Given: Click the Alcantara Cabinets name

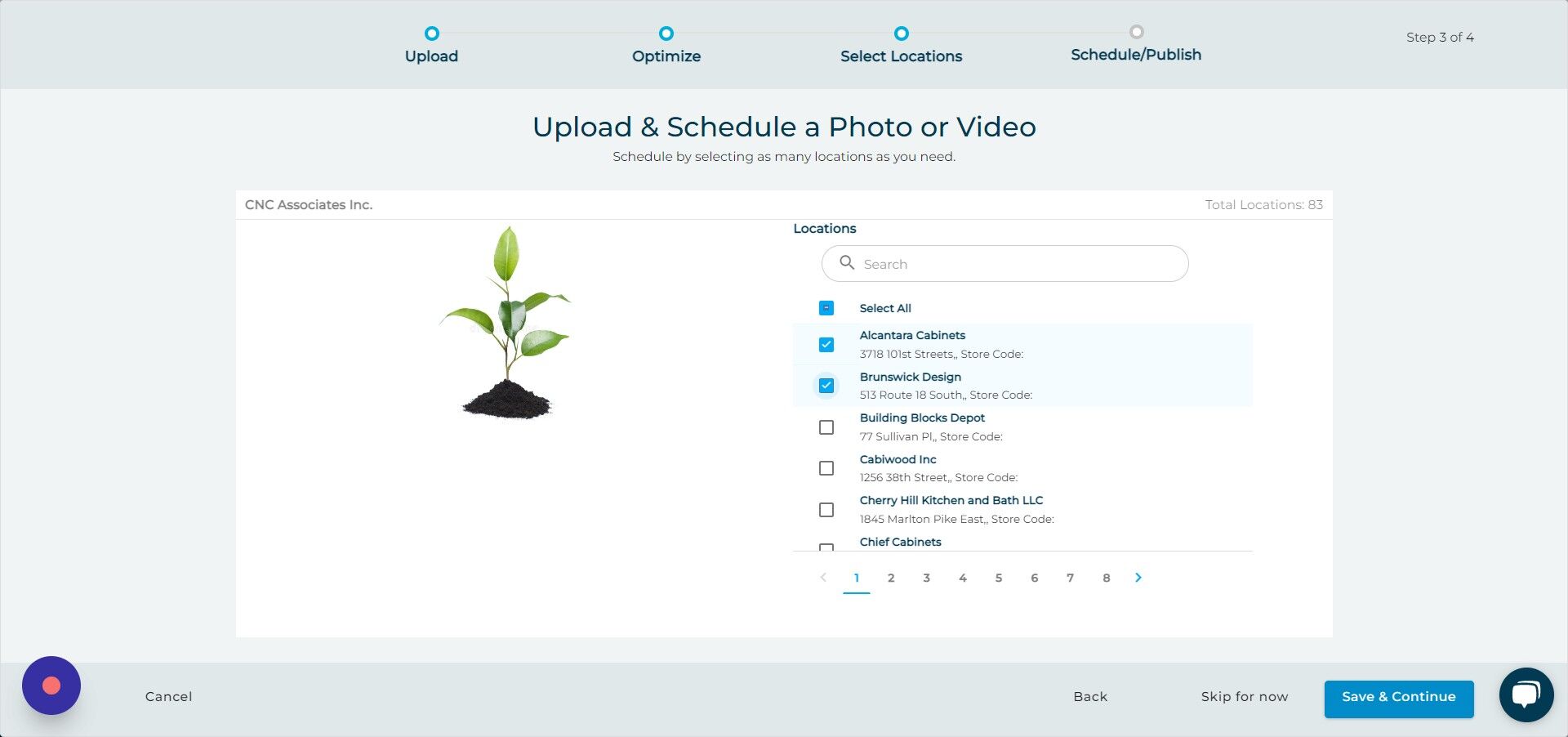Looking at the screenshot, I should pyautogui.click(x=912, y=335).
